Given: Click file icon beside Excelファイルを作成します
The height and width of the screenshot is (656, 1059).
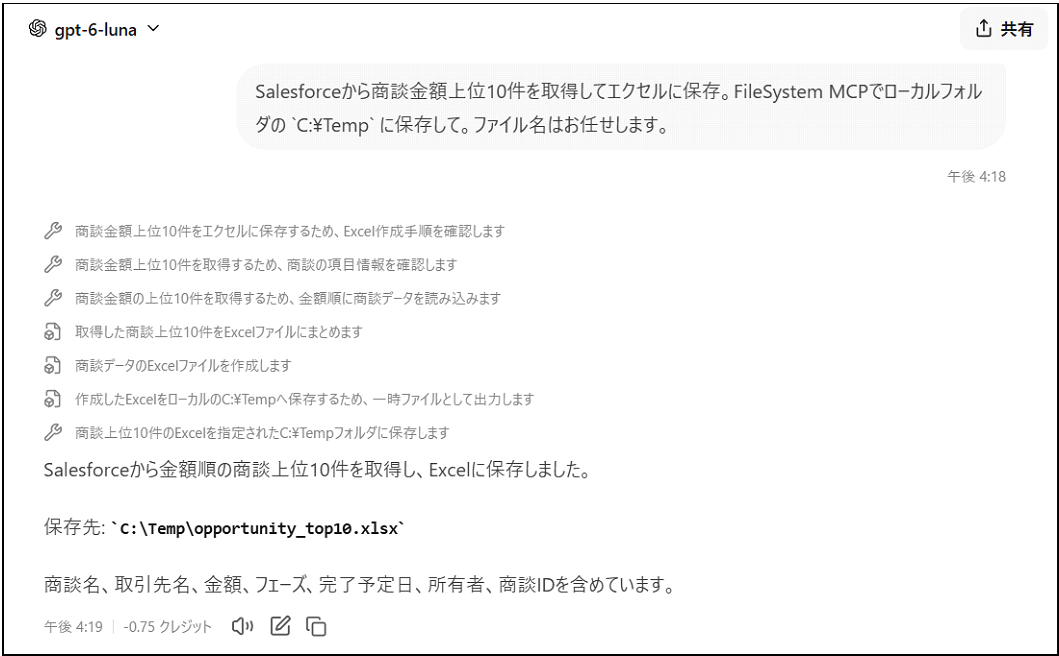Looking at the screenshot, I should [53, 365].
